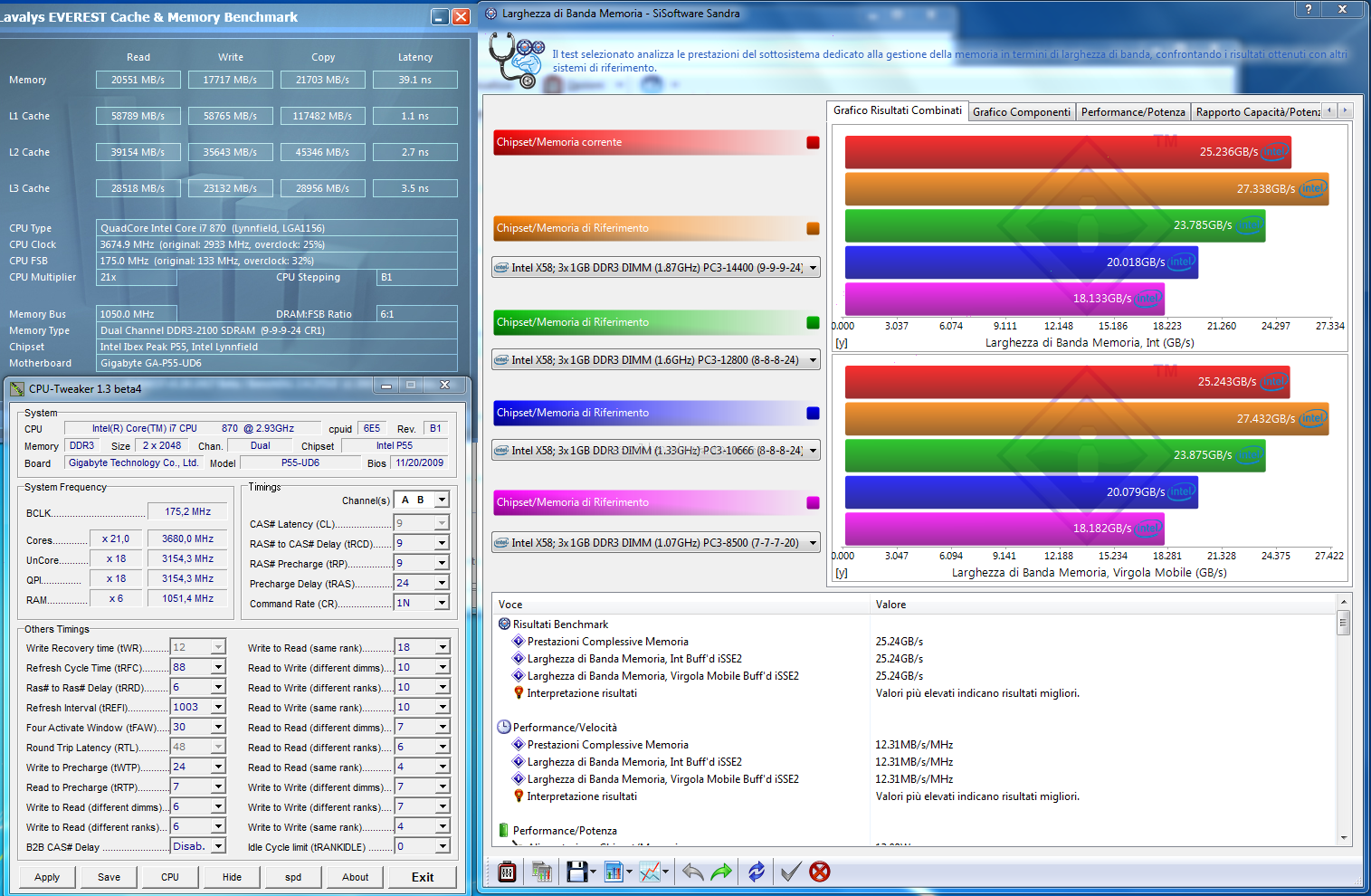Click the Risultati Benchmark icon in results list
This screenshot has width=1371, height=896.
click(x=504, y=624)
